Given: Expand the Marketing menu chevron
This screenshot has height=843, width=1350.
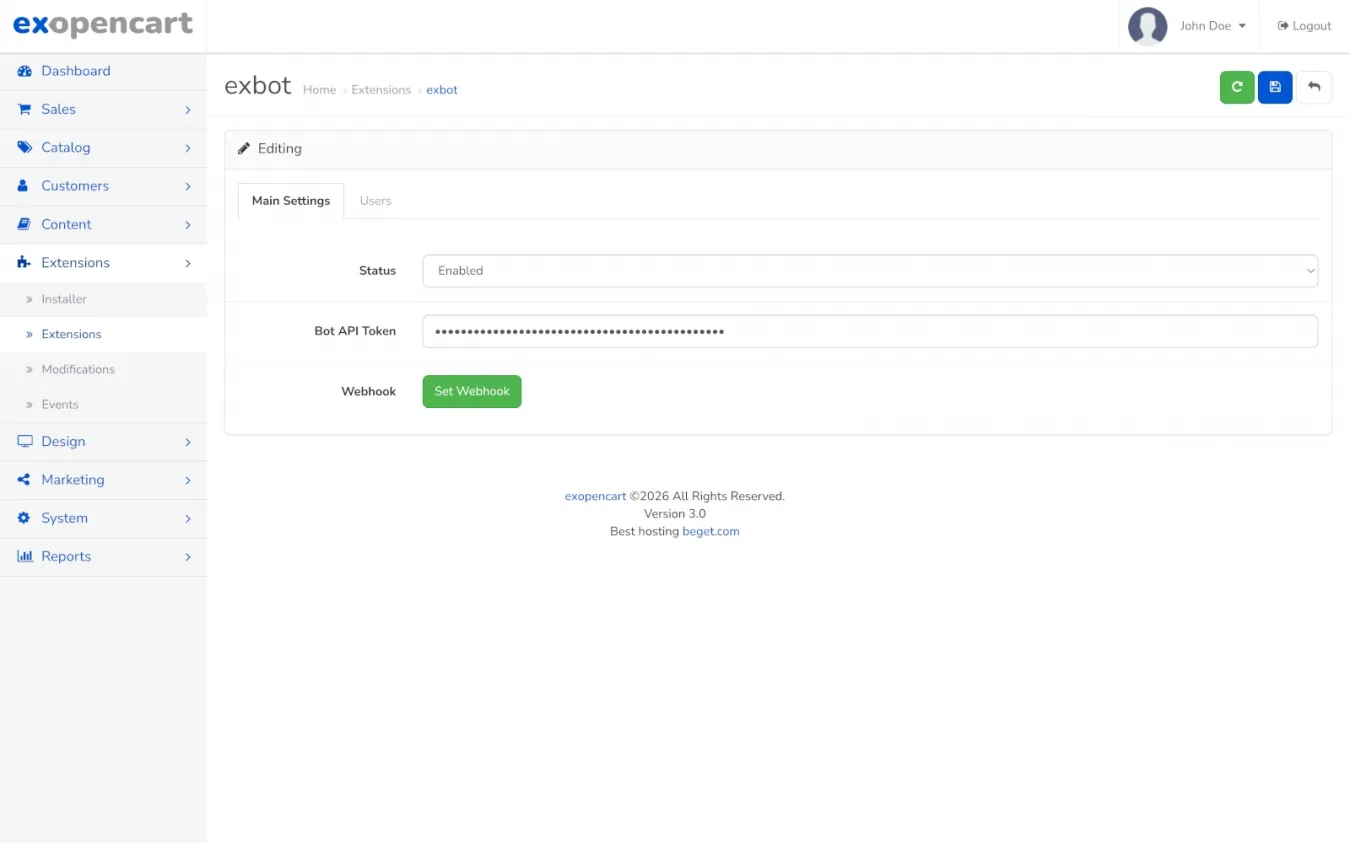Looking at the screenshot, I should 187,480.
